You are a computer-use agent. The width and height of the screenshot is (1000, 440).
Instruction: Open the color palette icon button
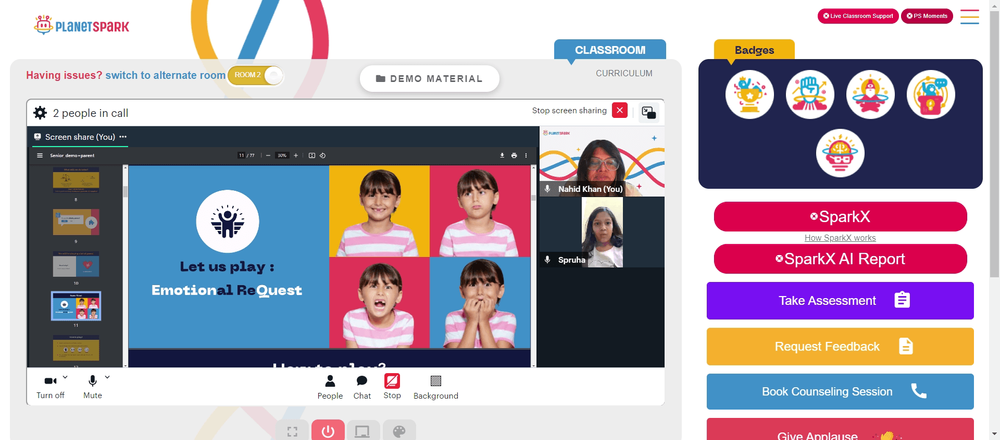pos(399,431)
